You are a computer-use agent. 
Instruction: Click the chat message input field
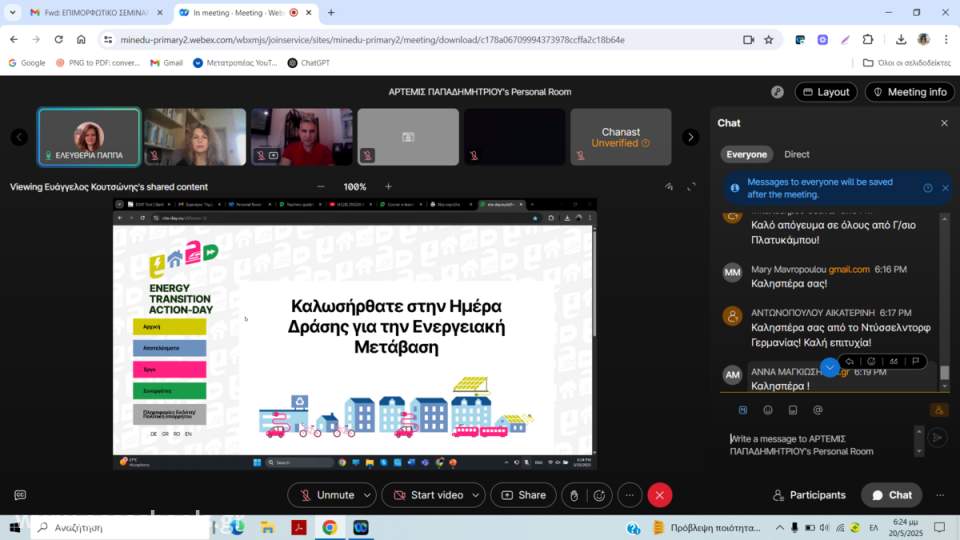815,444
